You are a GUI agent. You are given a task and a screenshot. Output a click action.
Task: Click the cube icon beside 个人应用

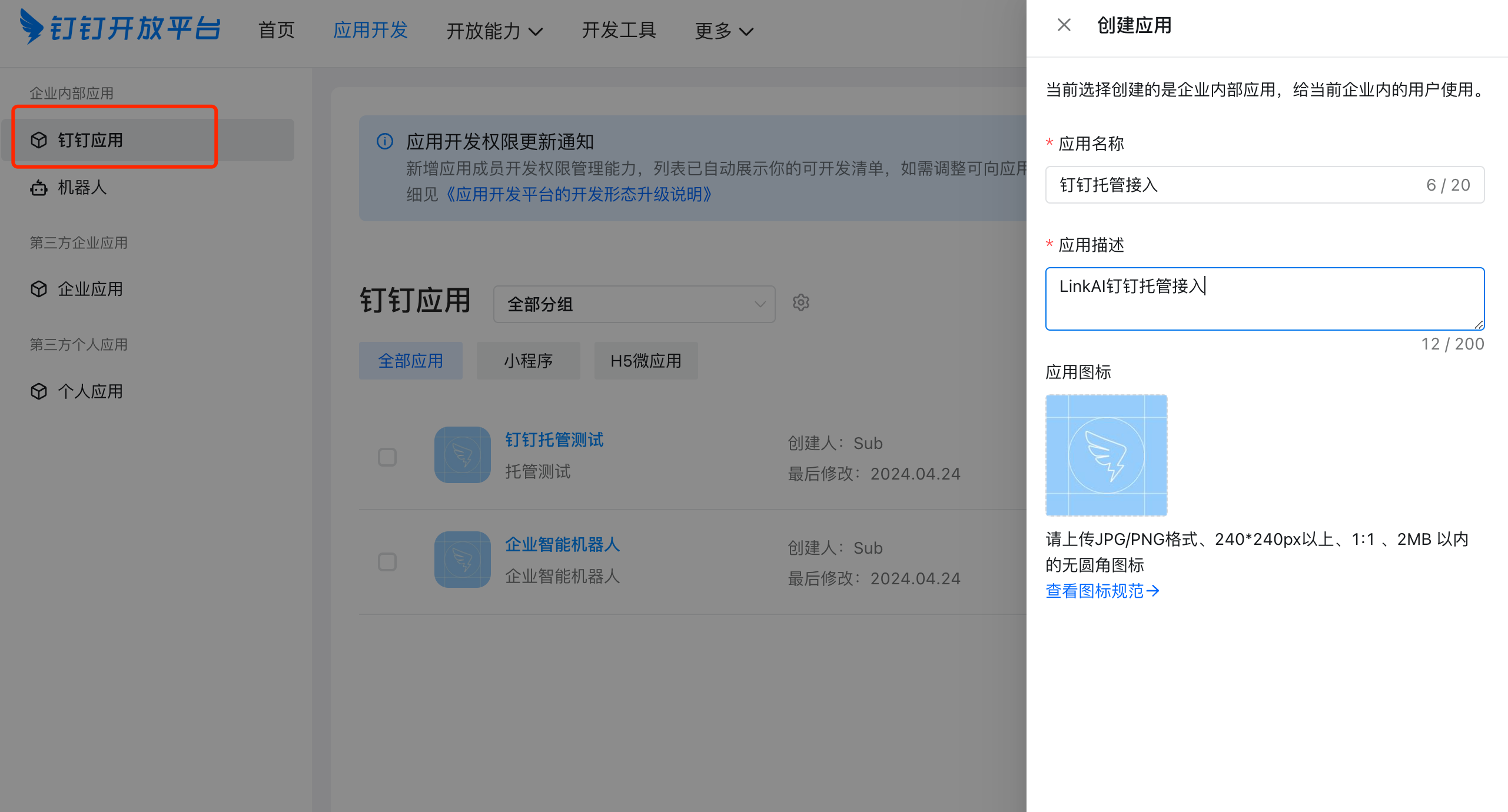click(39, 391)
